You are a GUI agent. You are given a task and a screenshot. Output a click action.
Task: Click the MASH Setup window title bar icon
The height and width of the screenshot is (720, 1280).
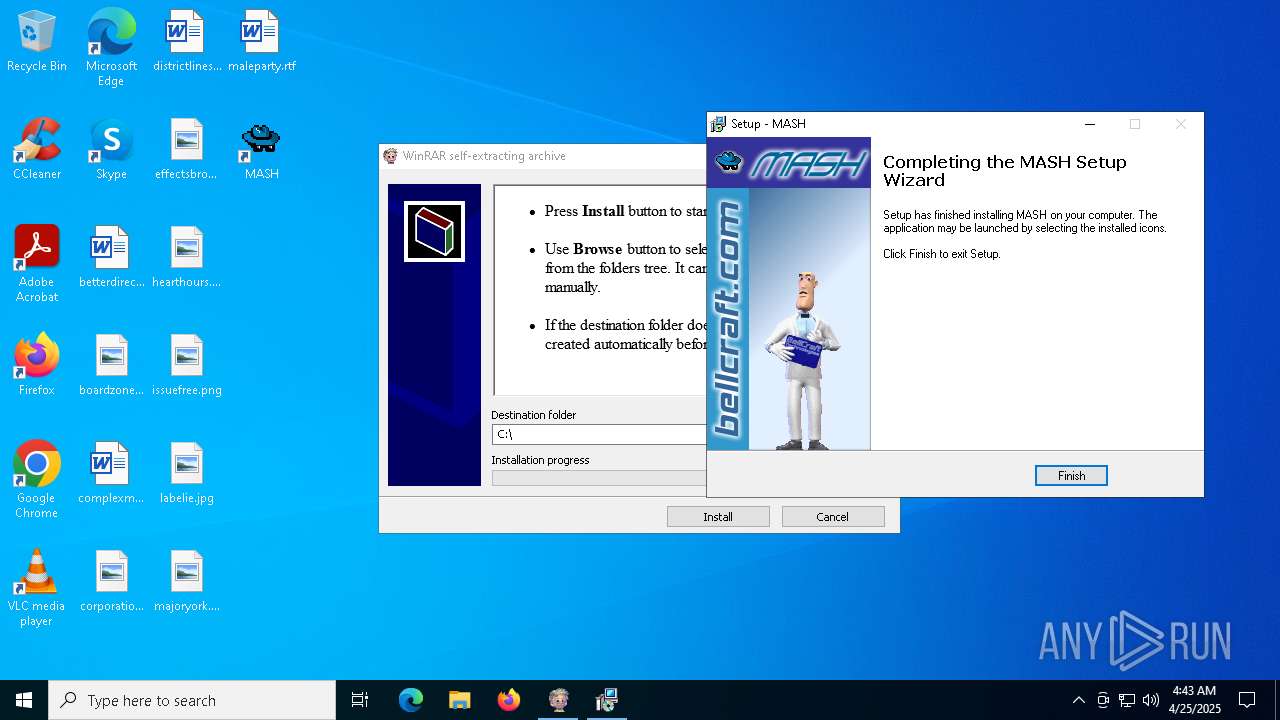tap(718, 124)
